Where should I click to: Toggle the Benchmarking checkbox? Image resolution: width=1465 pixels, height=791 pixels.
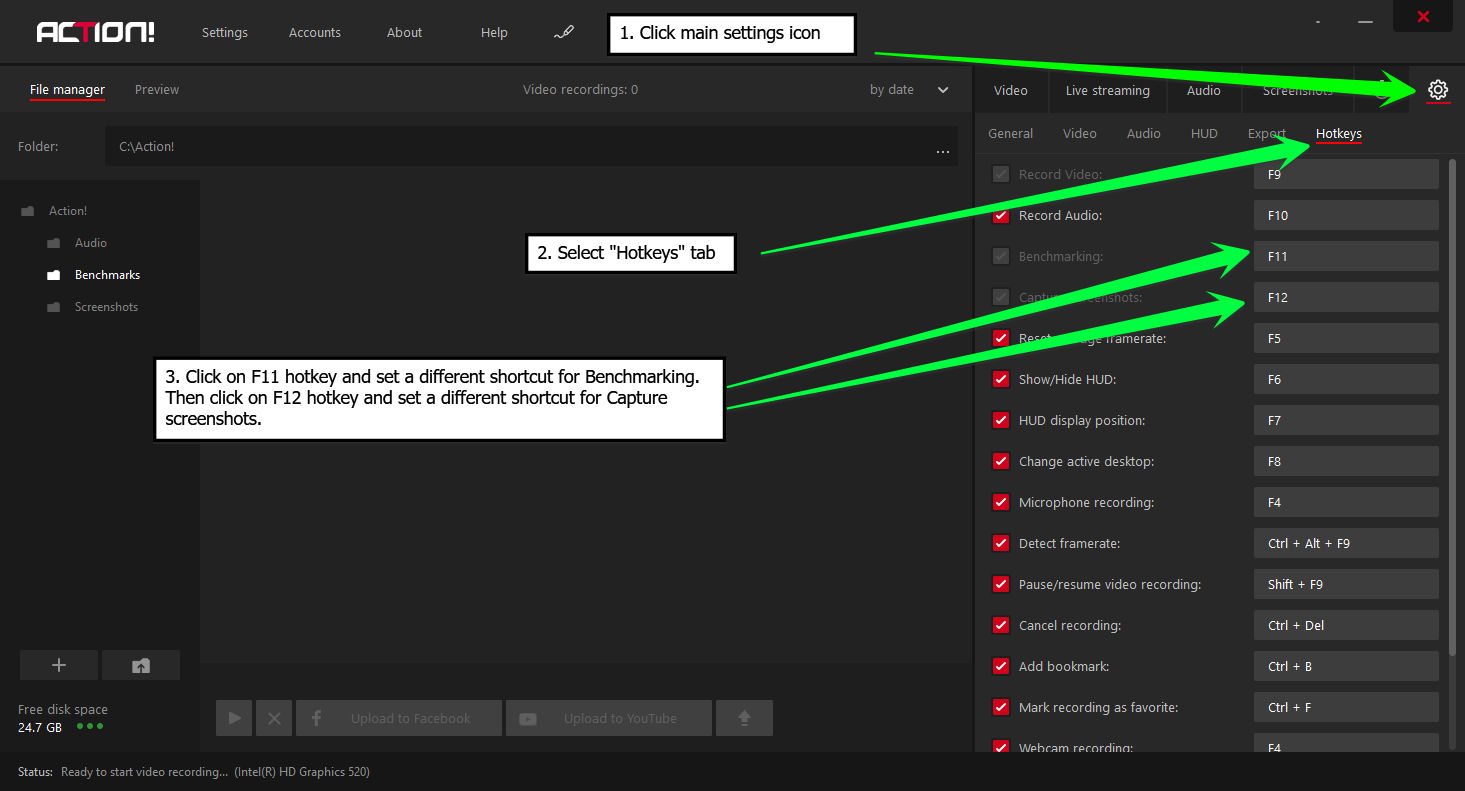1001,256
